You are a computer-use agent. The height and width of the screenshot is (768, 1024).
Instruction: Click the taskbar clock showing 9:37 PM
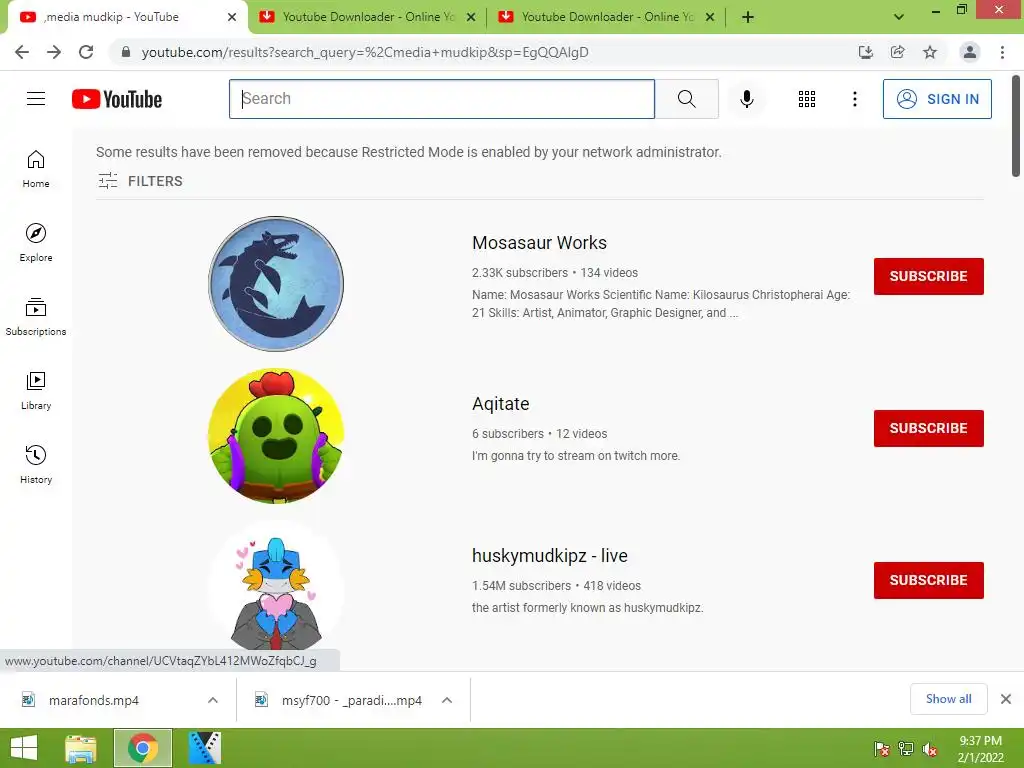point(980,749)
